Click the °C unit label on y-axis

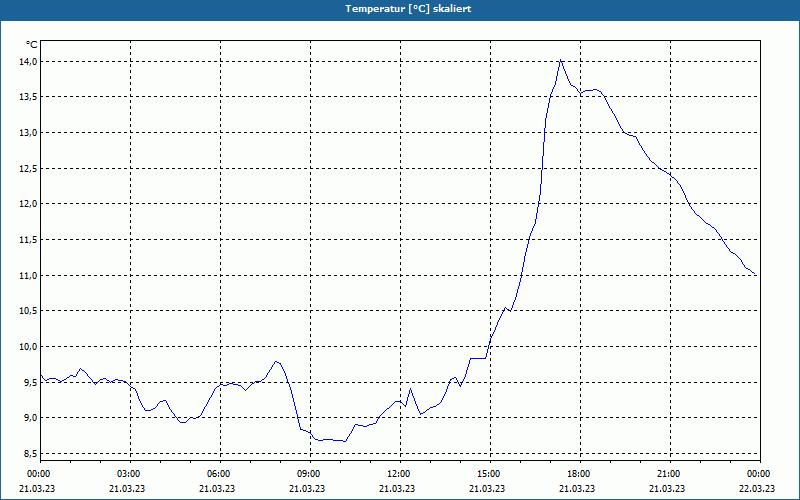(x=32, y=45)
